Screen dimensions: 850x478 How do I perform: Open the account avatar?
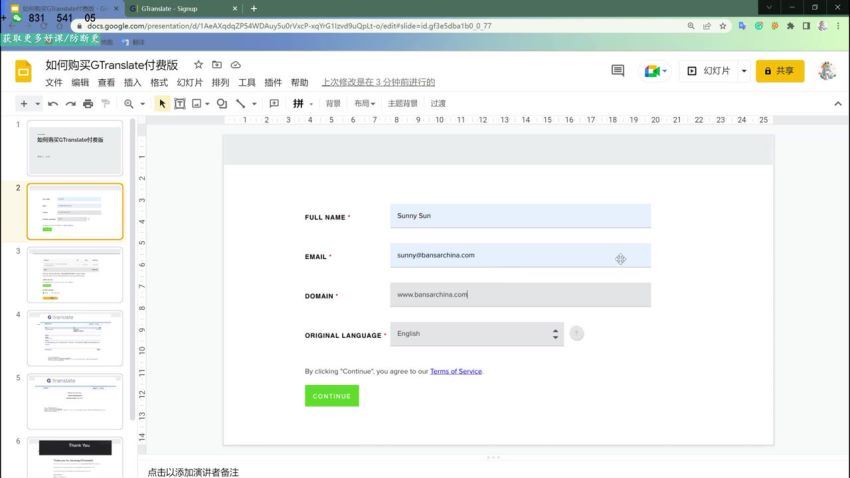point(827,71)
